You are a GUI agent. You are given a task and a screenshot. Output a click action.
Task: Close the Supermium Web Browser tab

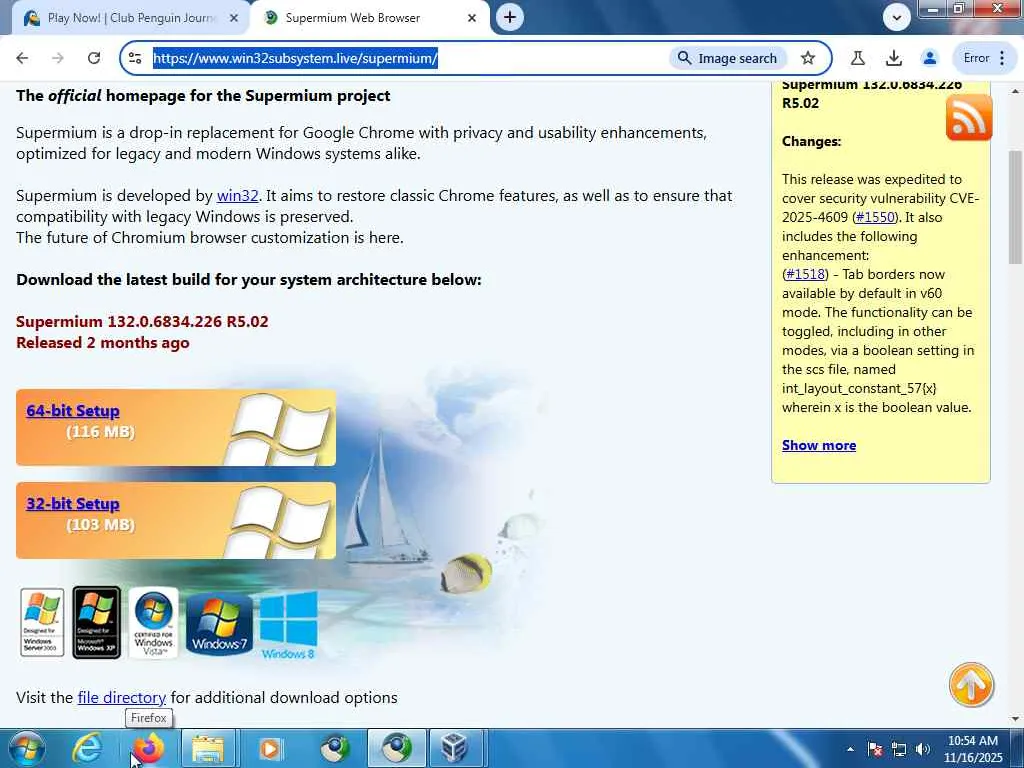(x=472, y=18)
